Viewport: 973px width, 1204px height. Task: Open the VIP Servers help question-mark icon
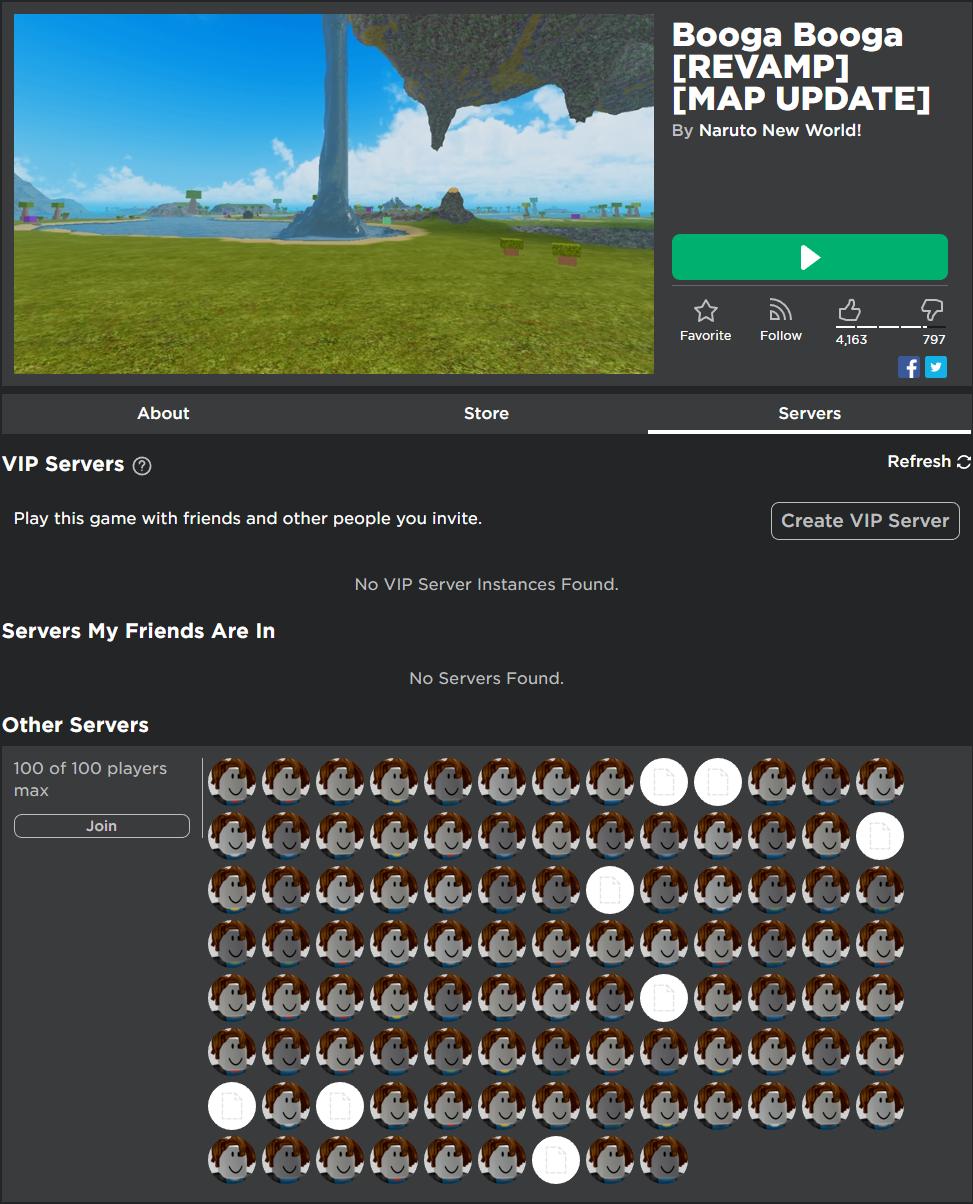pyautogui.click(x=142, y=465)
